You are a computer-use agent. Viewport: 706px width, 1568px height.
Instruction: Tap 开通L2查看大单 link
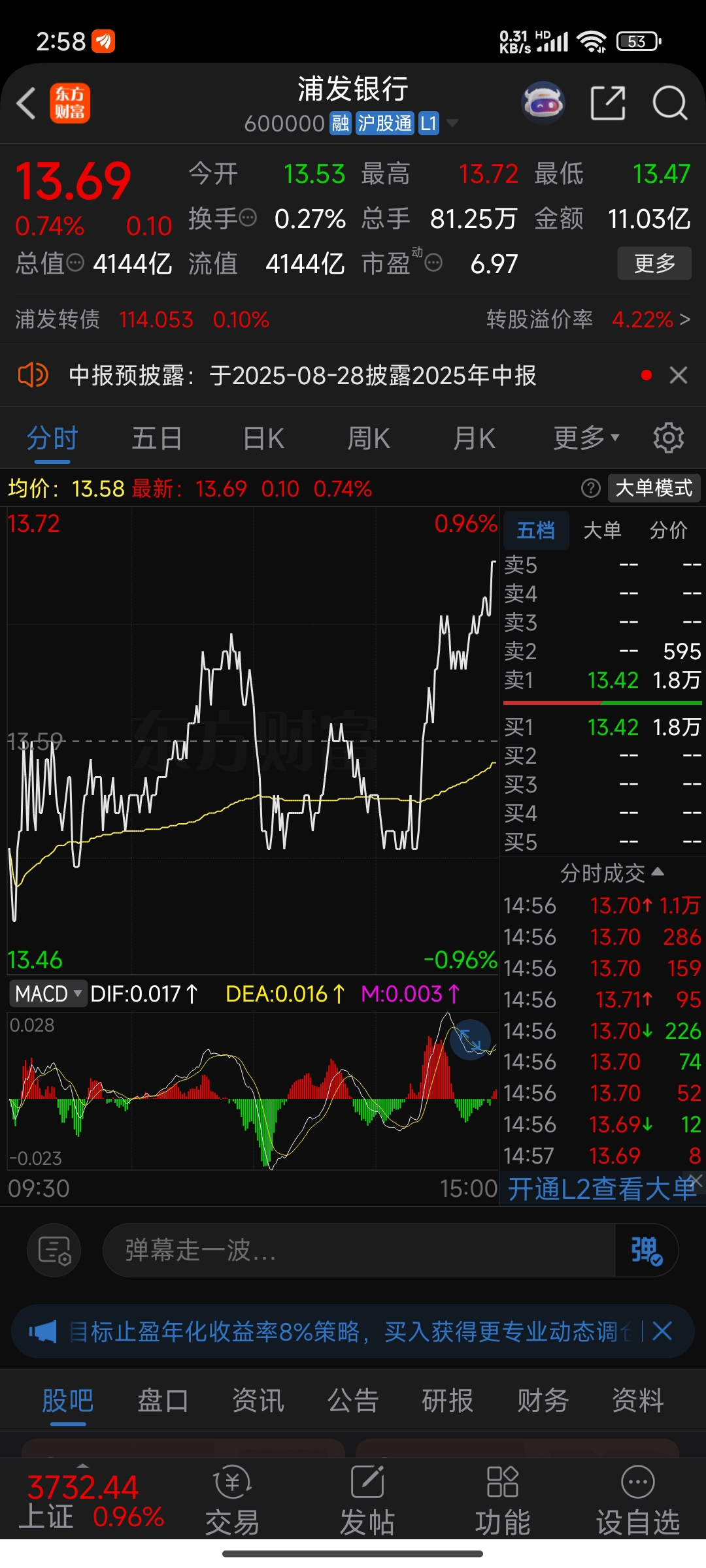point(601,1189)
